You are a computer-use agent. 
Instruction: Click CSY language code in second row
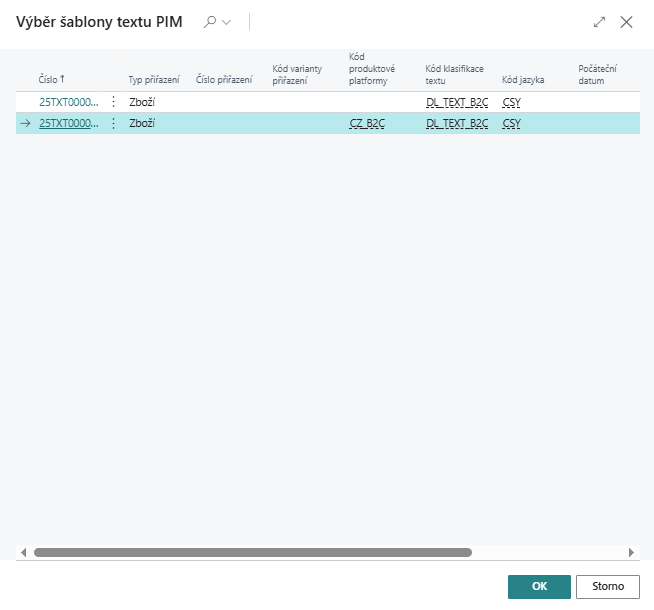coord(511,124)
